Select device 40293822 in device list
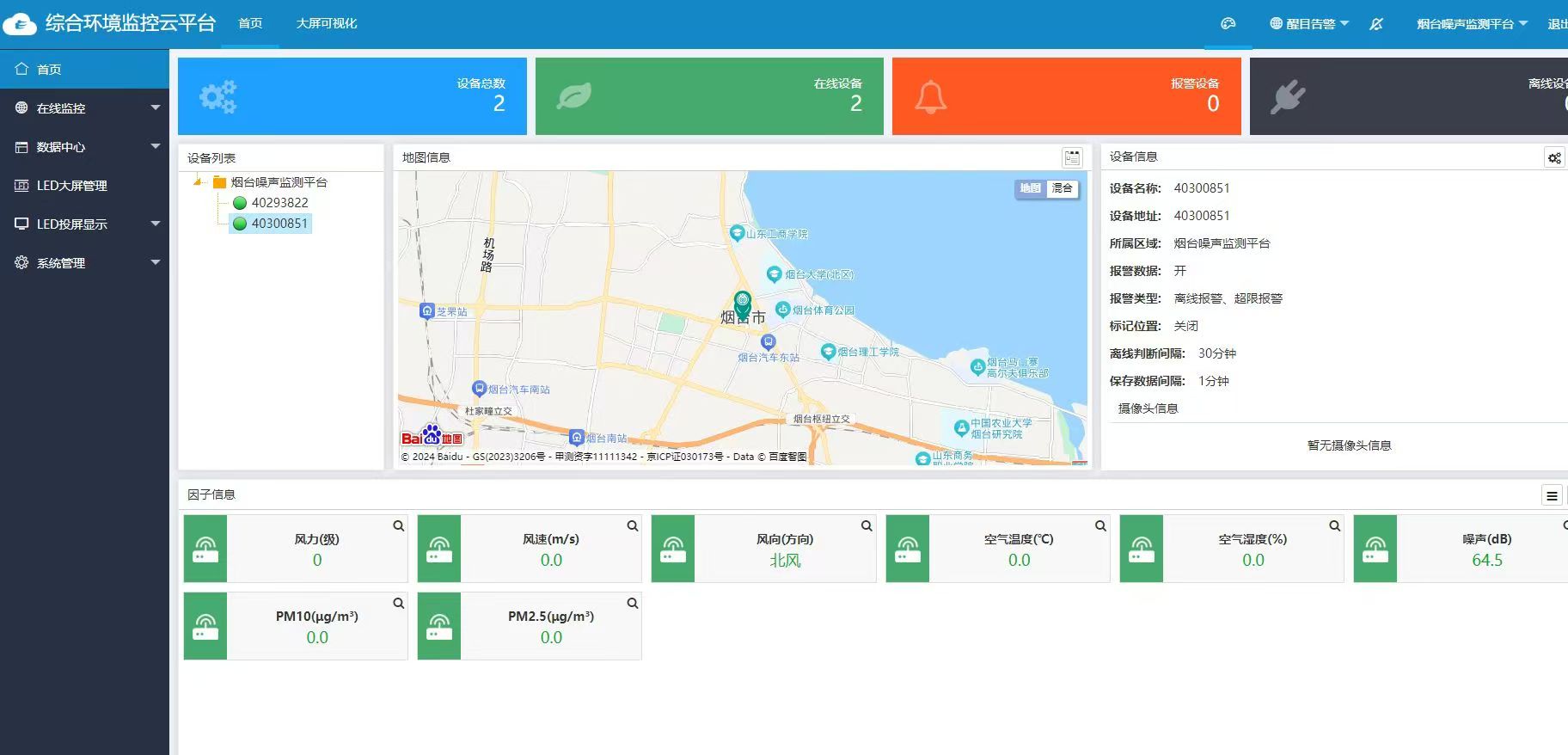Image resolution: width=1568 pixels, height=755 pixels. (x=279, y=203)
